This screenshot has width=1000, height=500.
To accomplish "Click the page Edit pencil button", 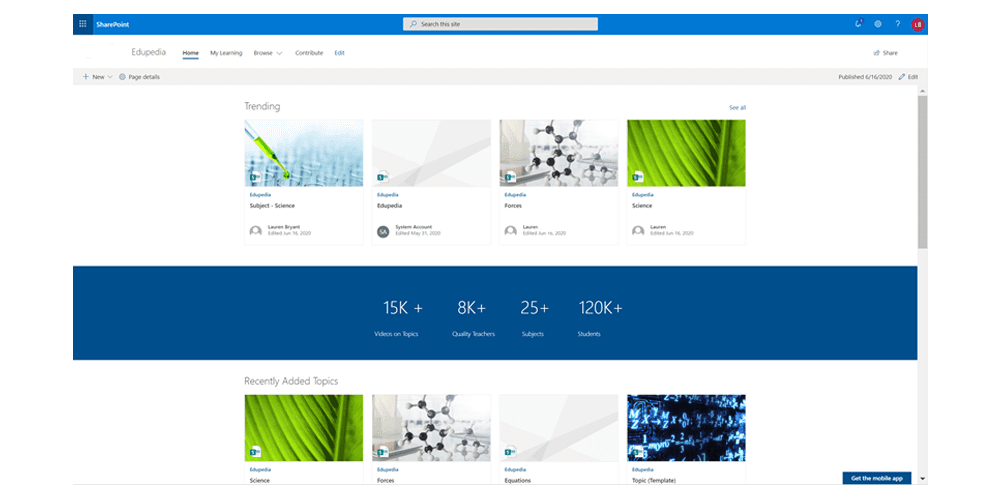I will [908, 77].
